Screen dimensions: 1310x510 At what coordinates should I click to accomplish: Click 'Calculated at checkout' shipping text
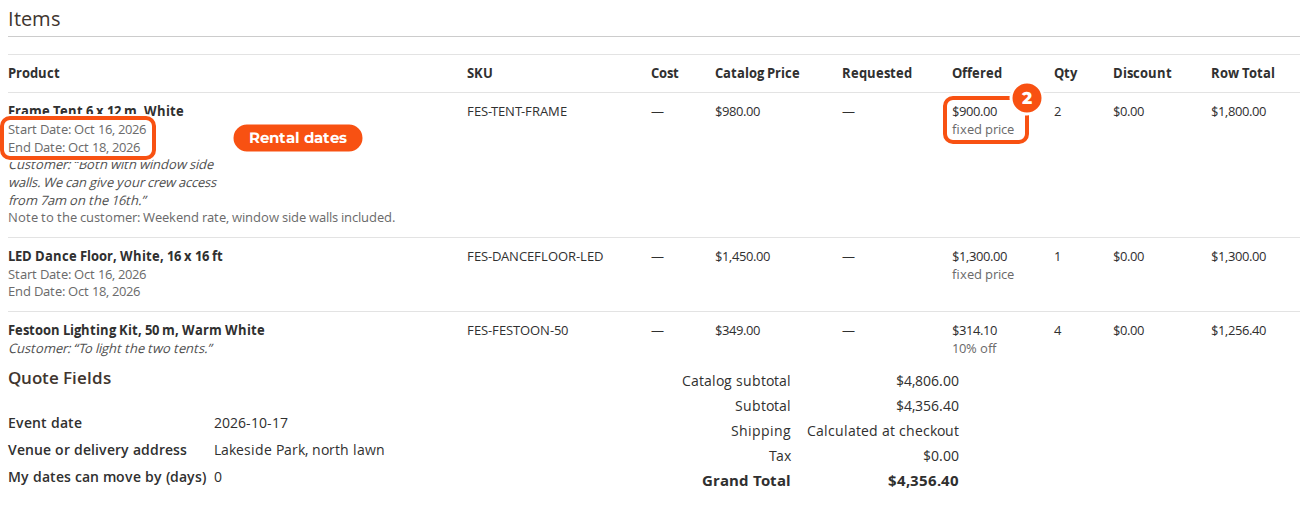coord(883,431)
